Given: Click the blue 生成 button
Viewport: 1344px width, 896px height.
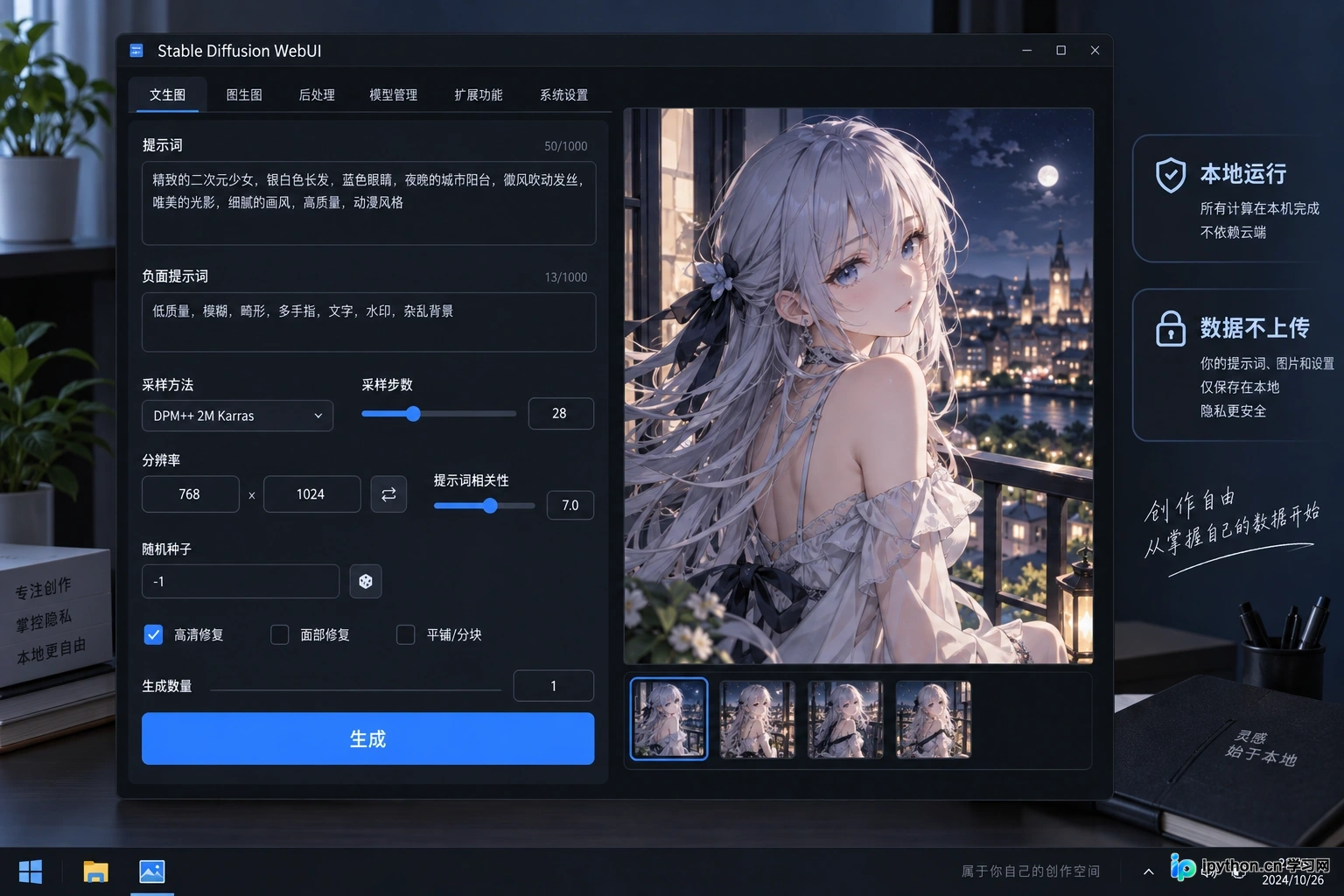Looking at the screenshot, I should coord(367,738).
